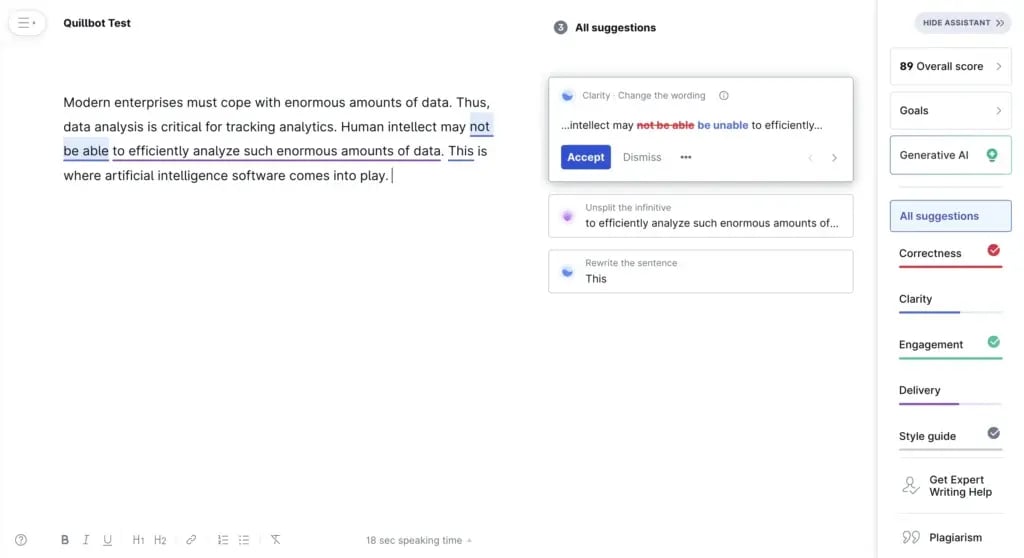Create a bulleted list
The width and height of the screenshot is (1024, 558).
244,540
